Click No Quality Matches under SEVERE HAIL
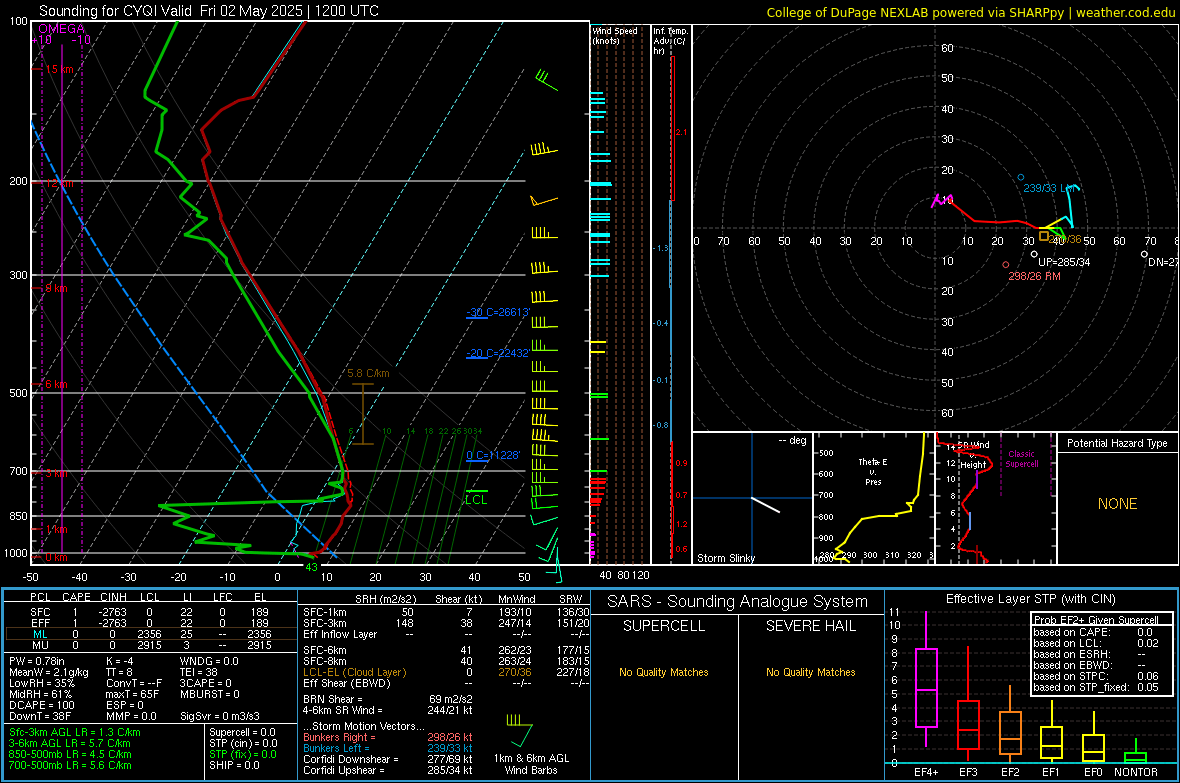This screenshot has width=1180, height=783. point(810,672)
